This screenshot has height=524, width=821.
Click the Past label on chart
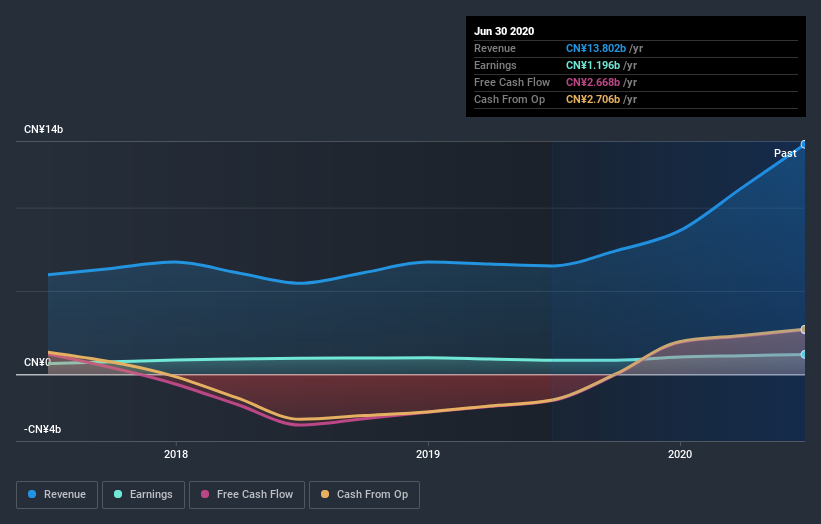coord(785,153)
